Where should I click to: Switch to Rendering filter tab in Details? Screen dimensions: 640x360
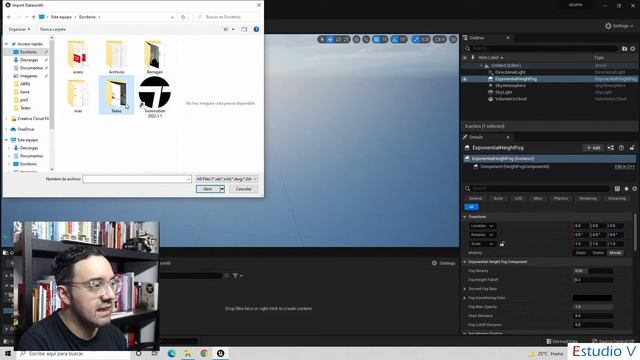[x=588, y=198]
